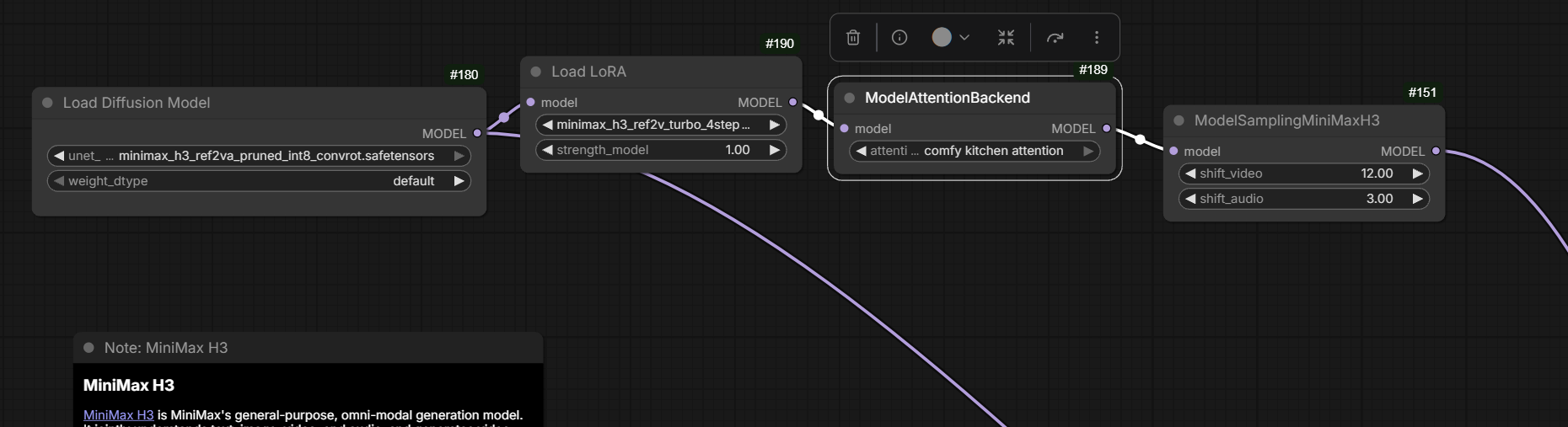
Task: Bypass the selected node with arrow icon
Action: pos(1055,37)
